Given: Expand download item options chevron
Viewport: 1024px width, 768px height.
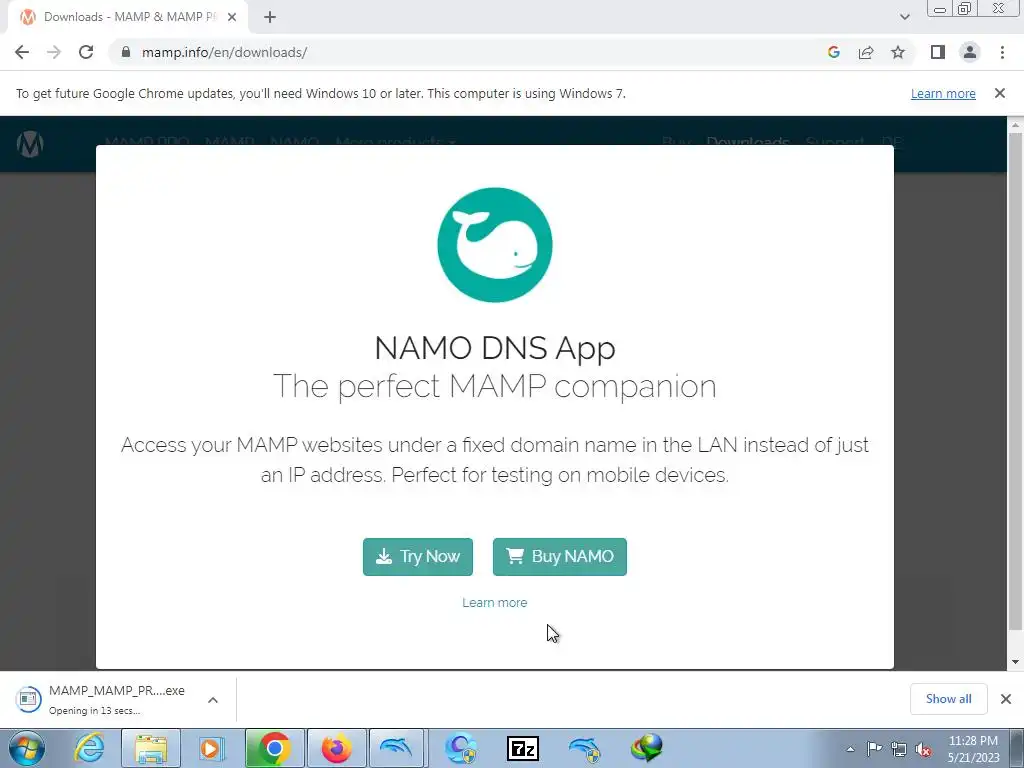Looking at the screenshot, I should [213, 700].
